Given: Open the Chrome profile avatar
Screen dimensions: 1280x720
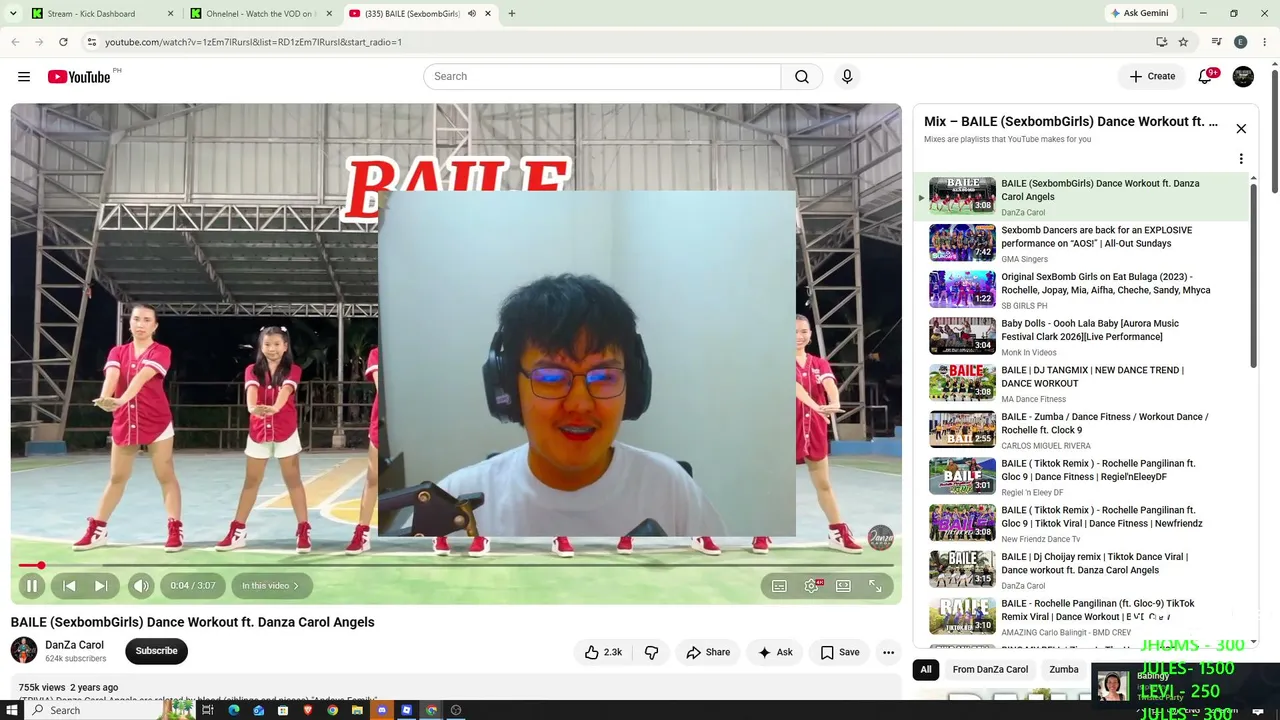Looking at the screenshot, I should 1240,42.
